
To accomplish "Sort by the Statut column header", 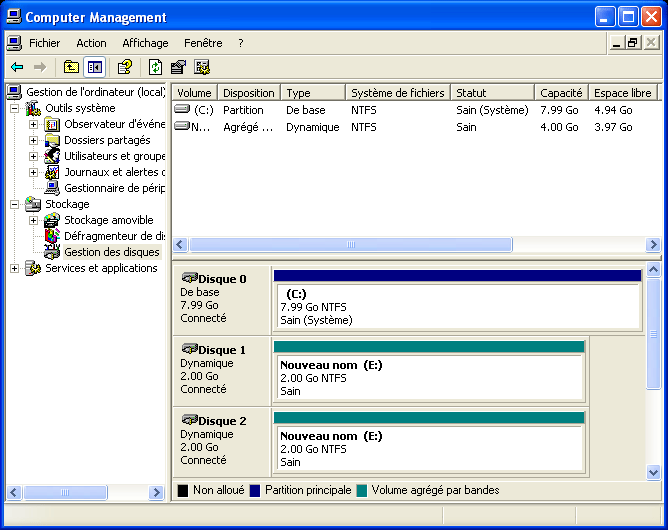I will (492, 93).
